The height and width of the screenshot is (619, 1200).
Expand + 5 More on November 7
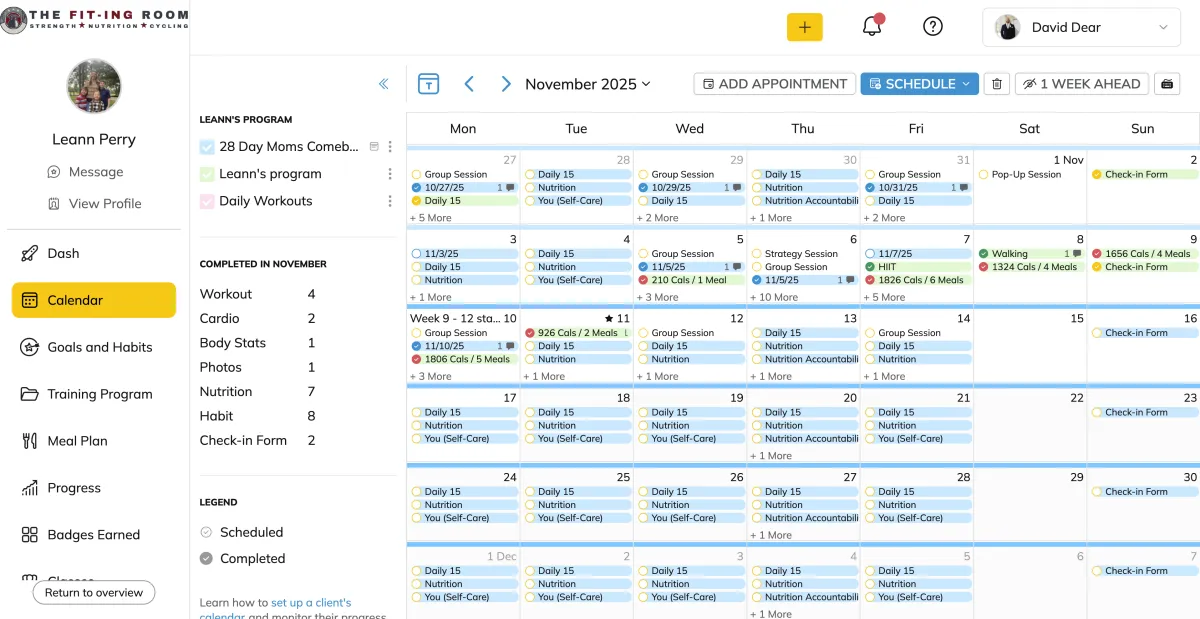(x=885, y=297)
